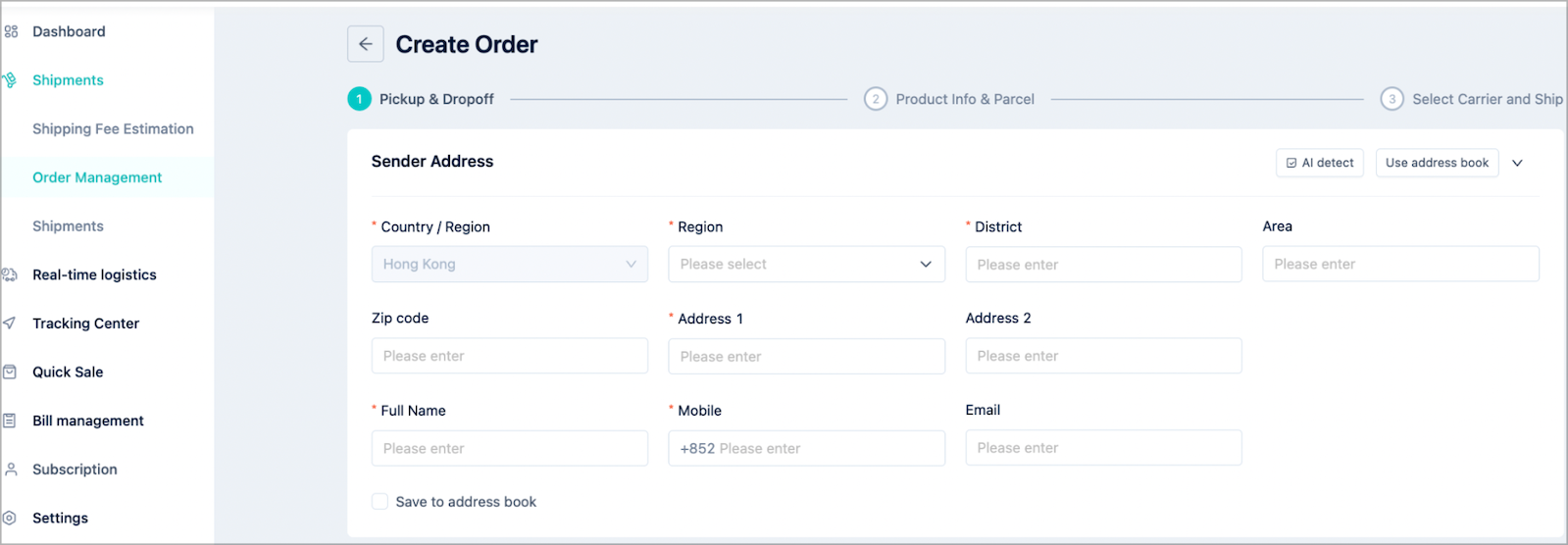This screenshot has height=545, width=1568.
Task: Click the back arrow beside Create Order
Action: click(365, 44)
